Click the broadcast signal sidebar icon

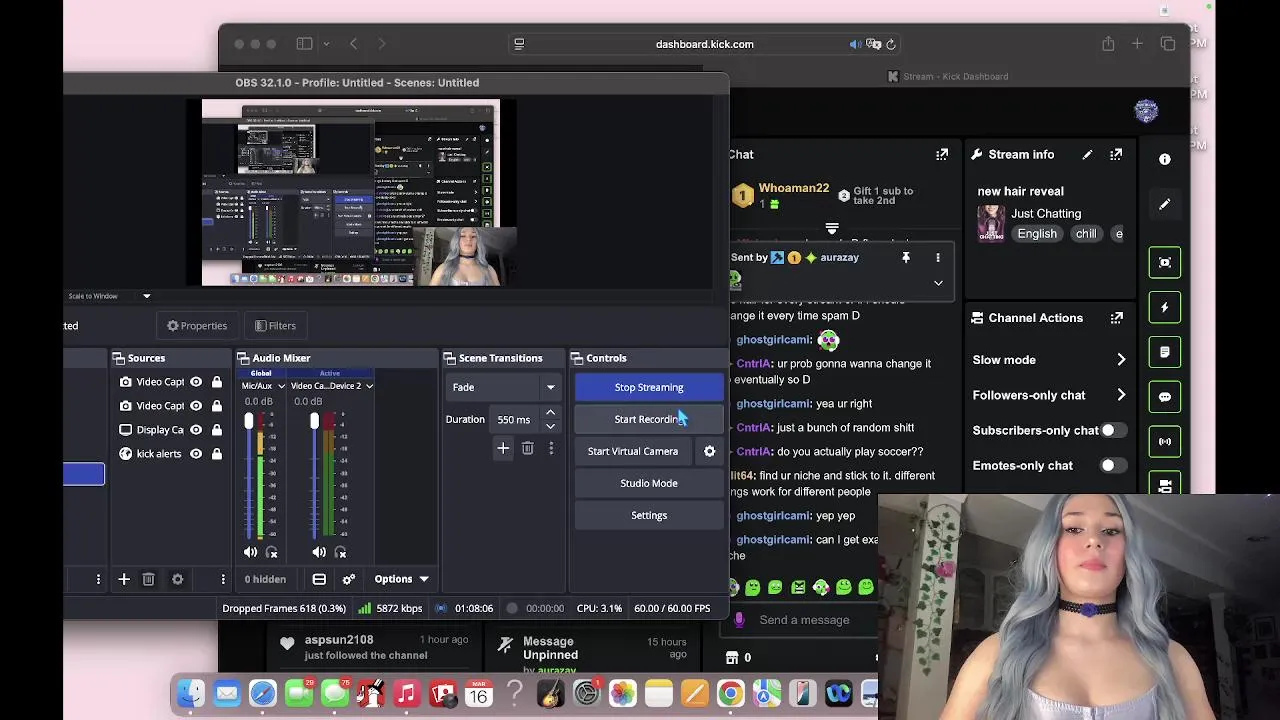(x=1165, y=441)
